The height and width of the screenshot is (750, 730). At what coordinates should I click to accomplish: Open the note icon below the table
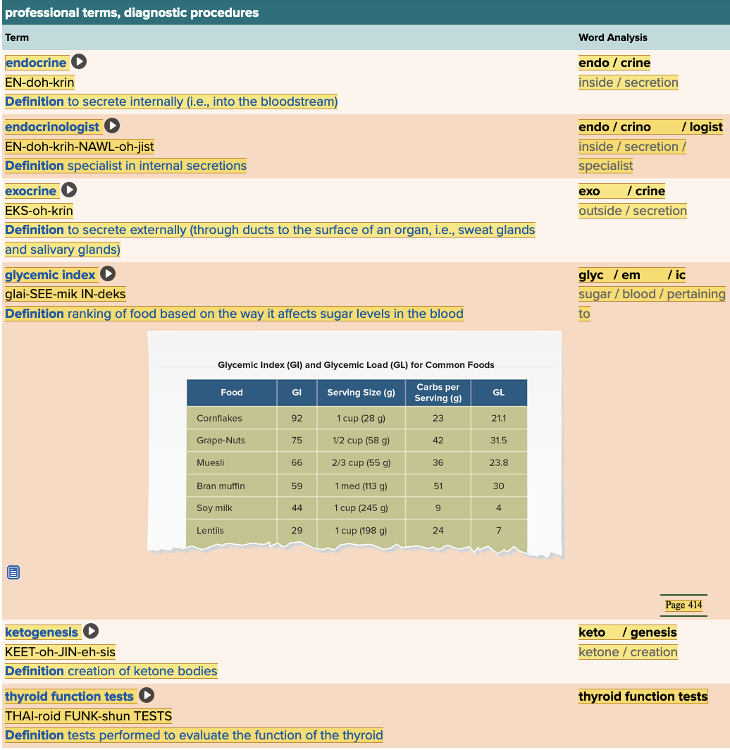[13, 573]
